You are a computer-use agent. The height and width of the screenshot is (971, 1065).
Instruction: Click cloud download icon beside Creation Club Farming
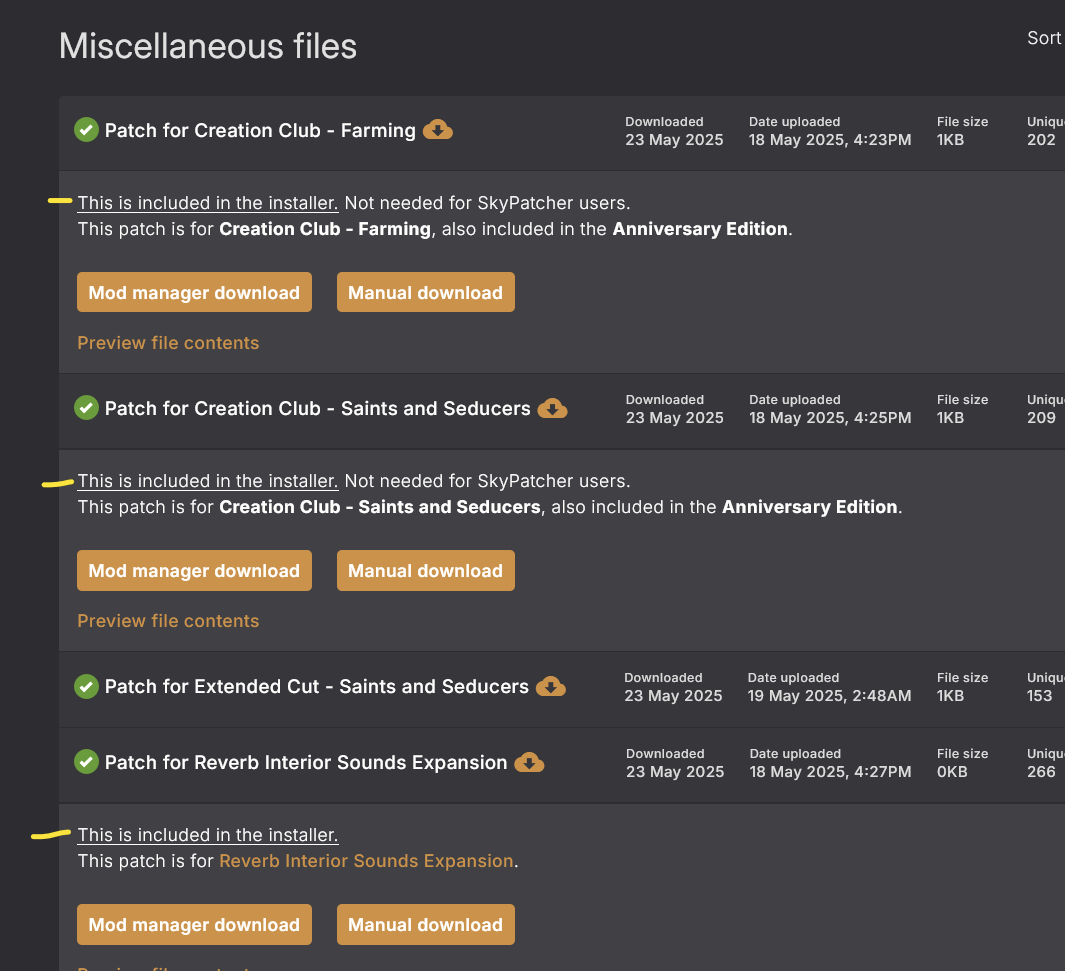pos(438,130)
